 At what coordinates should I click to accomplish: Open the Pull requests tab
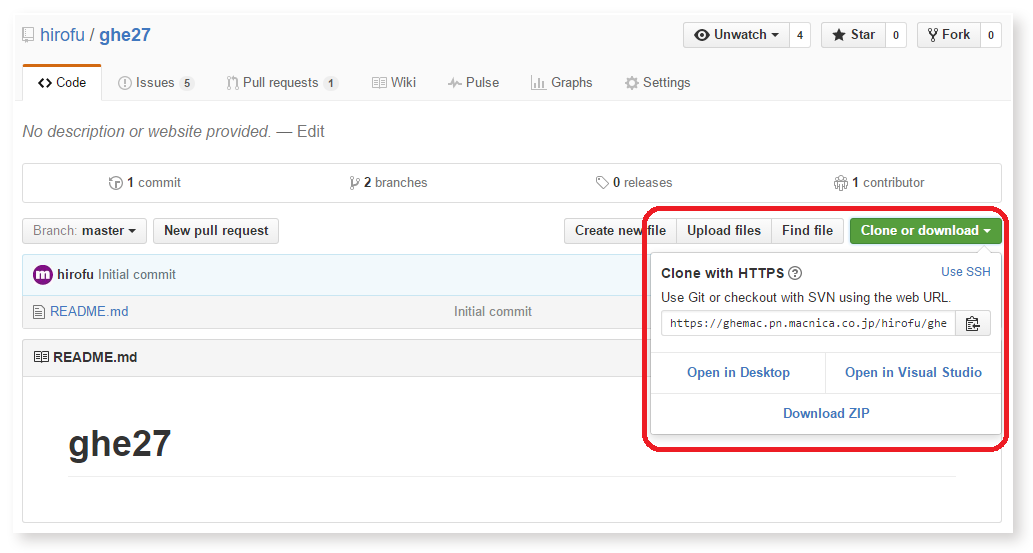[x=282, y=83]
